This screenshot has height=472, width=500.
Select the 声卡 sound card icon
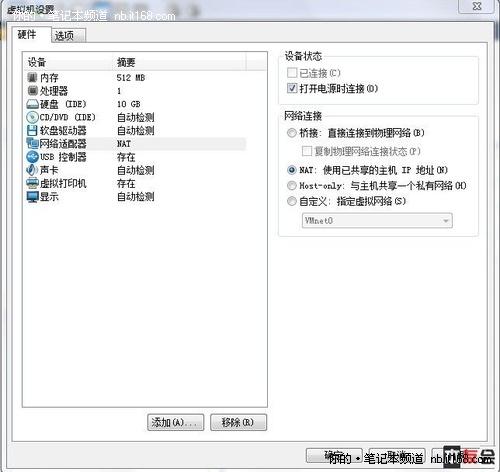tap(32, 170)
